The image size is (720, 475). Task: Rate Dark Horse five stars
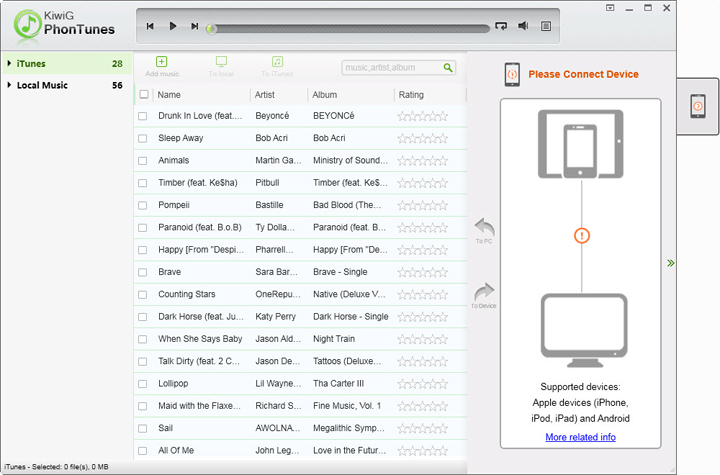[x=443, y=317]
